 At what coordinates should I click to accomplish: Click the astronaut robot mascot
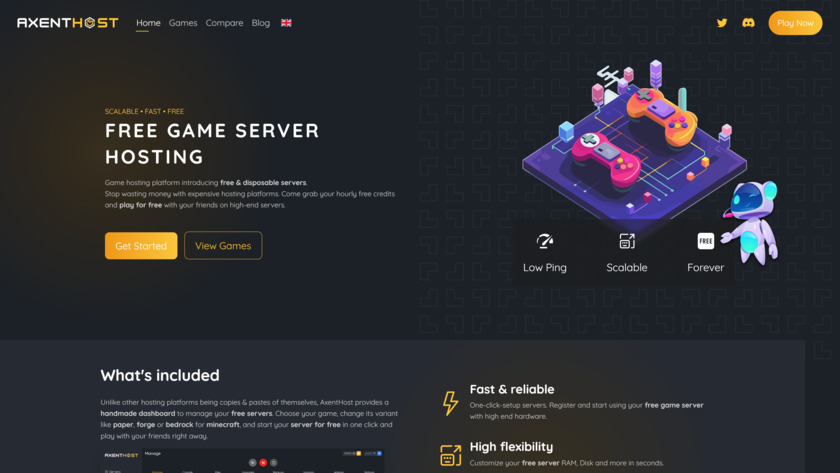coord(752,222)
